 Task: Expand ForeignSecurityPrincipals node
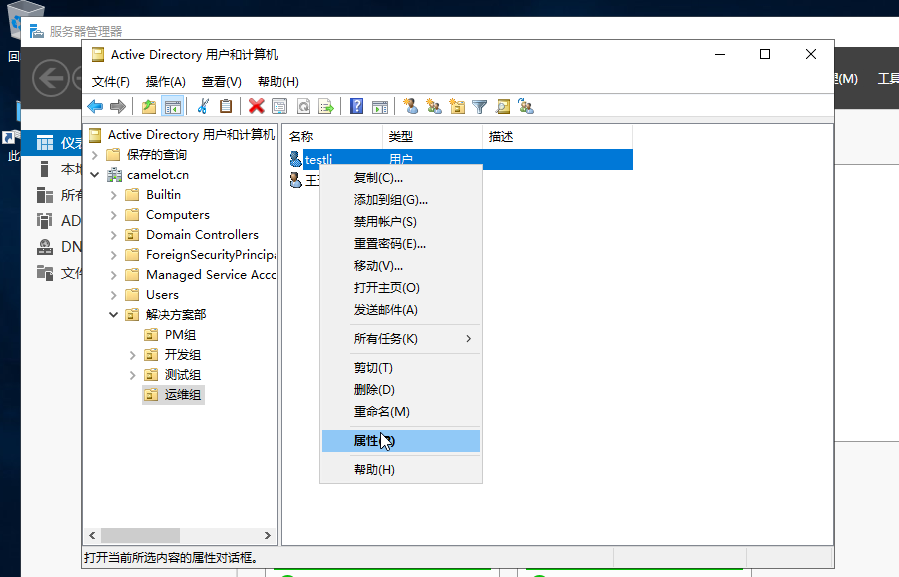114,255
